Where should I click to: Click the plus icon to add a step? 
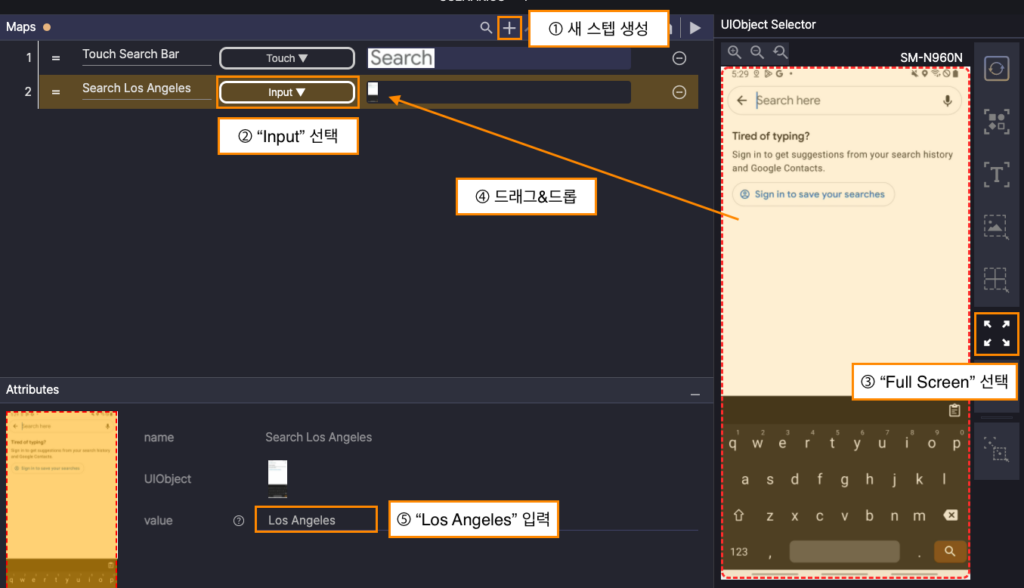[x=510, y=29]
